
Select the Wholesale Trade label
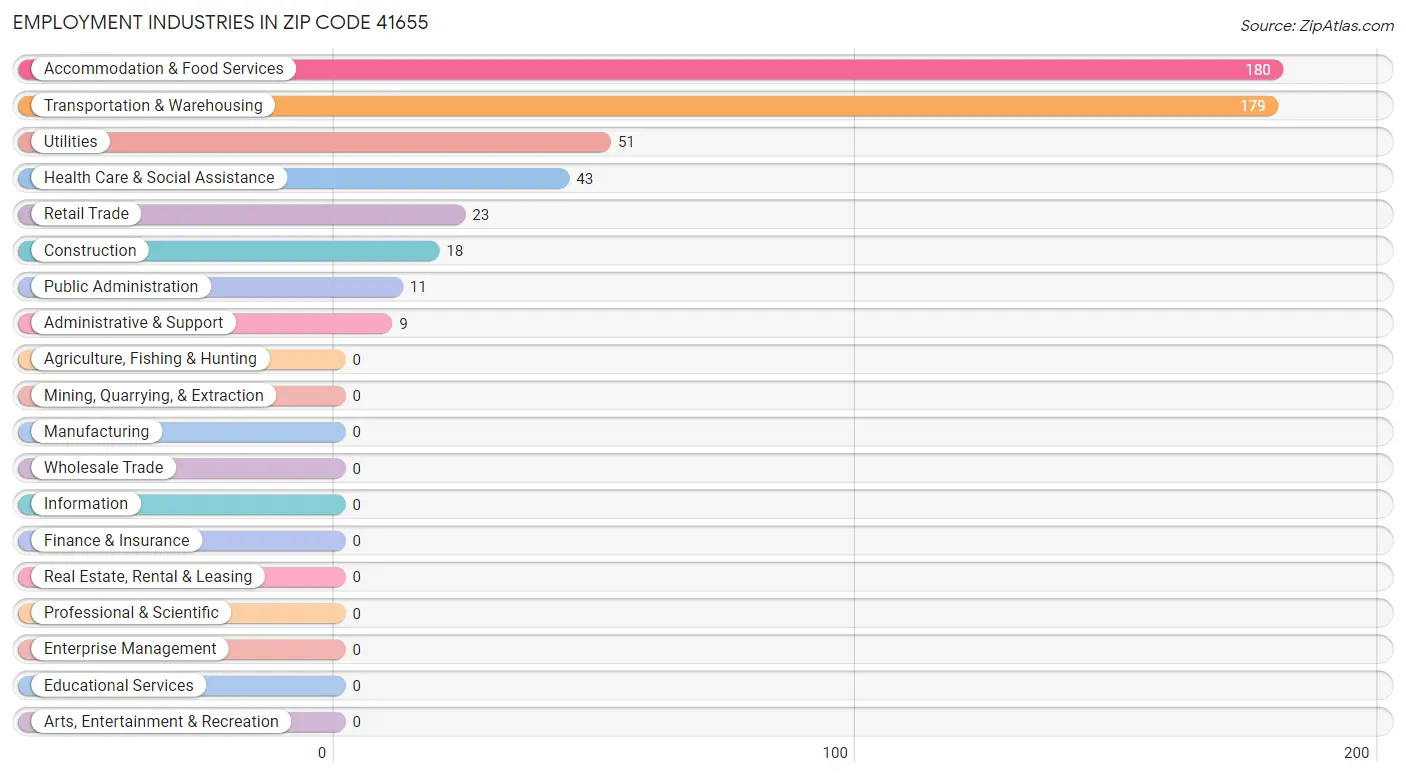click(103, 467)
